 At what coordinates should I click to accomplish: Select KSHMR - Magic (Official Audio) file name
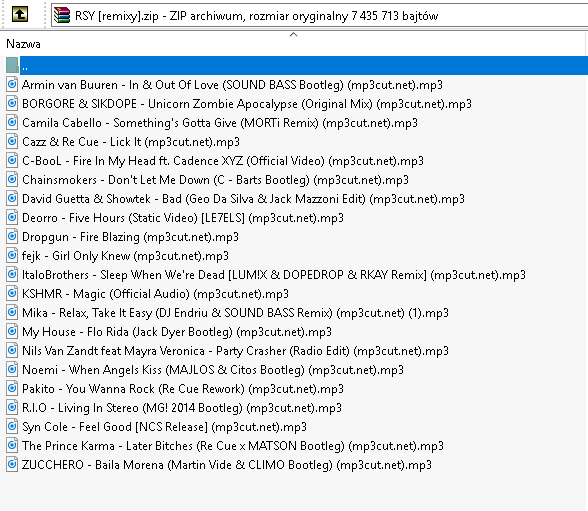click(x=155, y=294)
